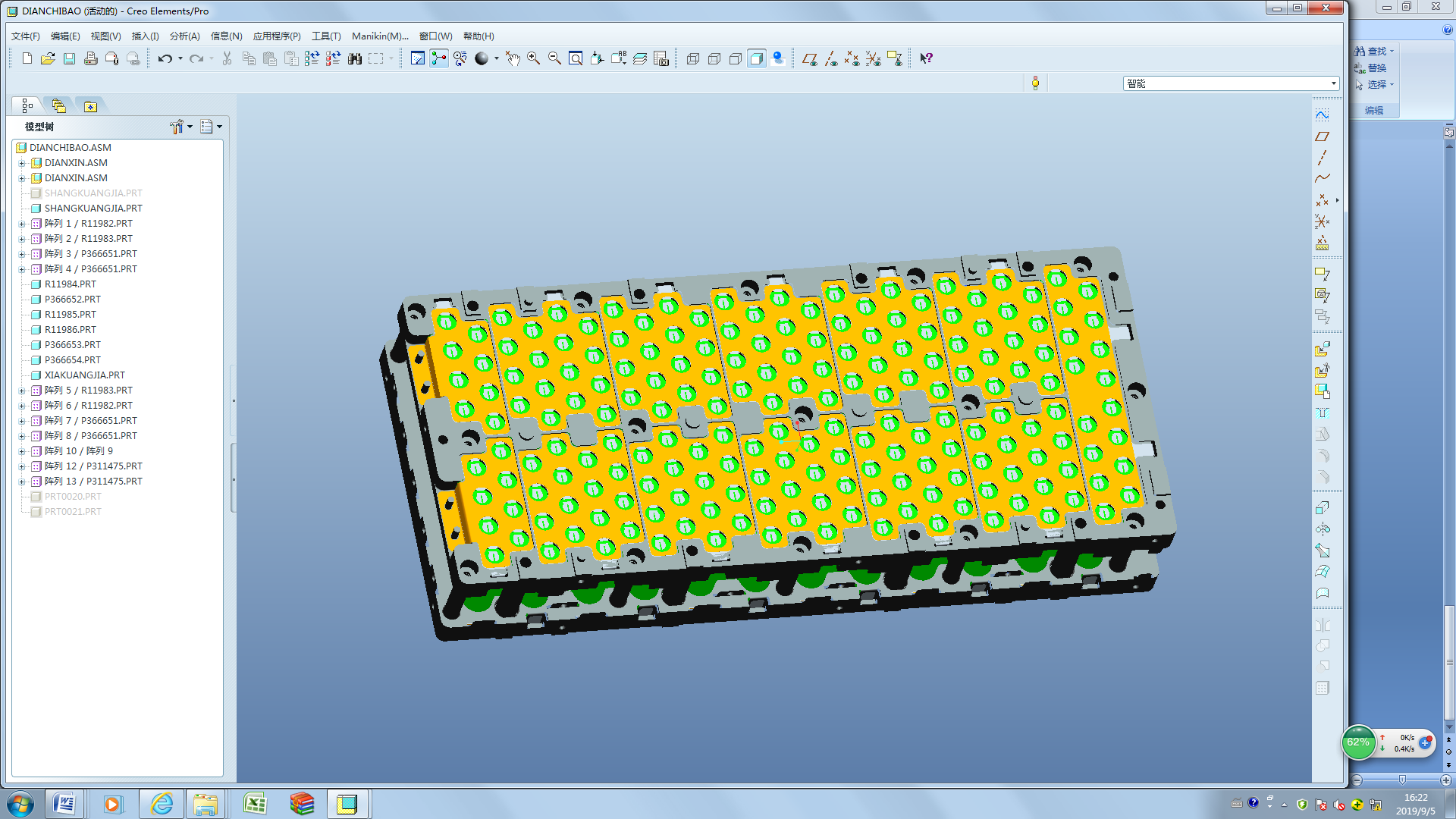The image size is (1456, 819).
Task: Switch to wireframe display mode
Action: pos(693,58)
